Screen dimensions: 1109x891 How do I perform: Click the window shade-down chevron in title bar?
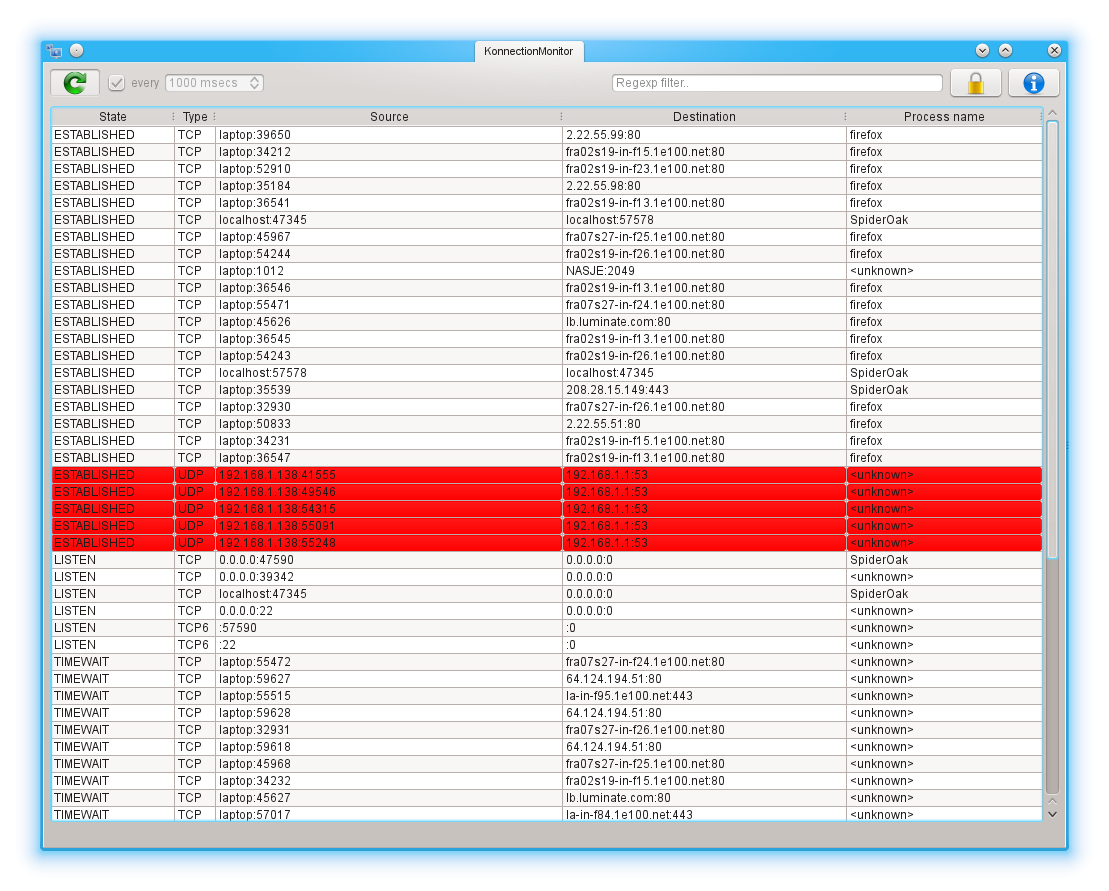[982, 50]
